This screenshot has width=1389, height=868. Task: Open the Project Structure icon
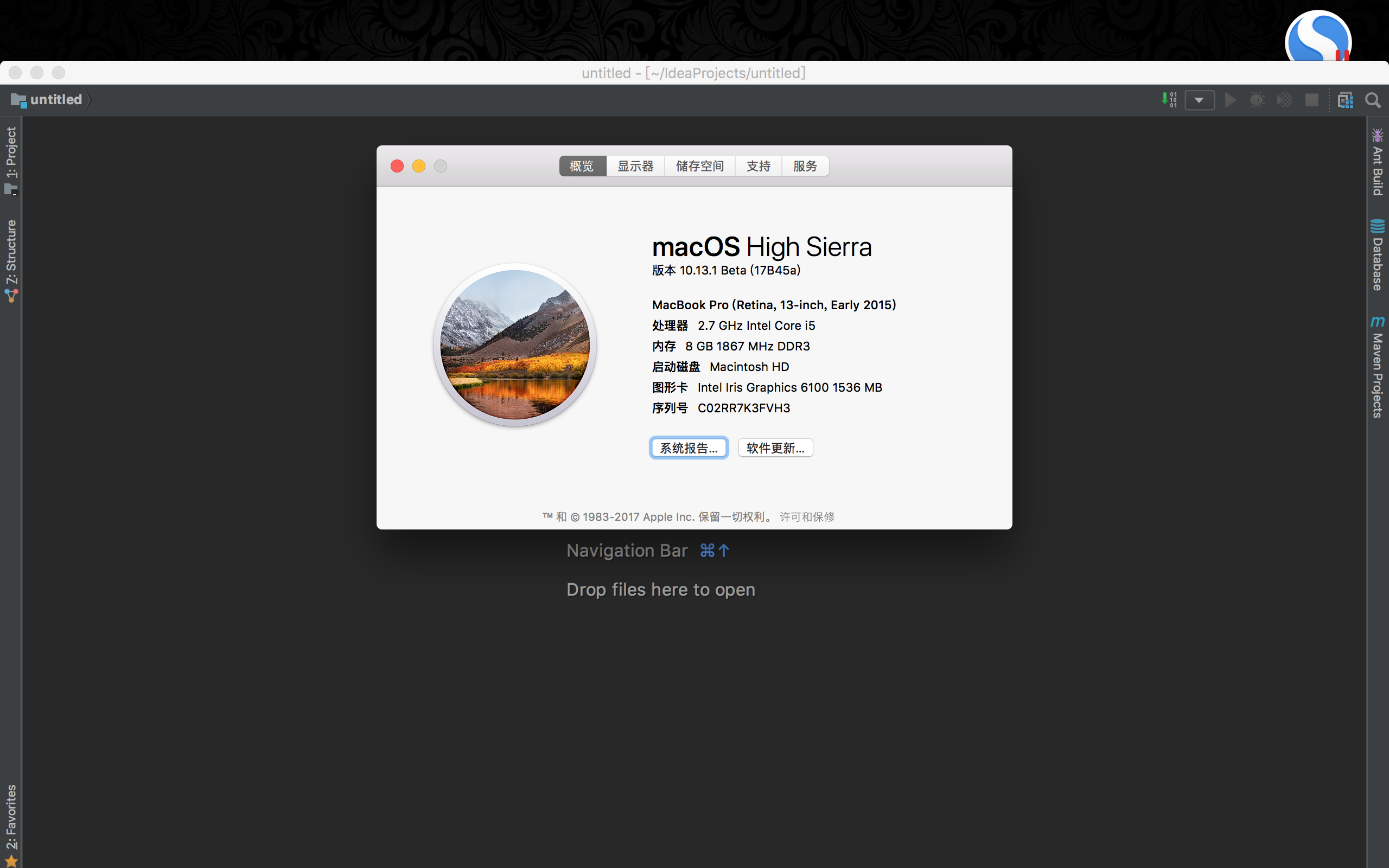coord(1346,100)
